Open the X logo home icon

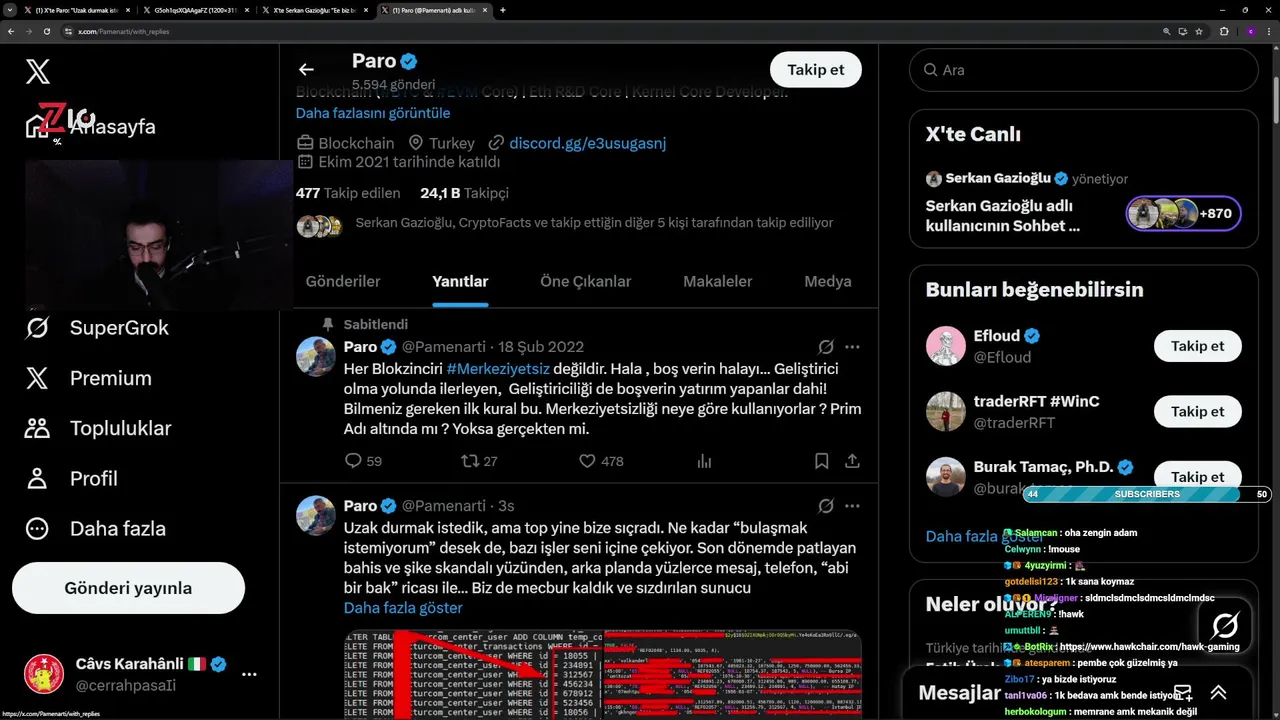tap(37, 71)
